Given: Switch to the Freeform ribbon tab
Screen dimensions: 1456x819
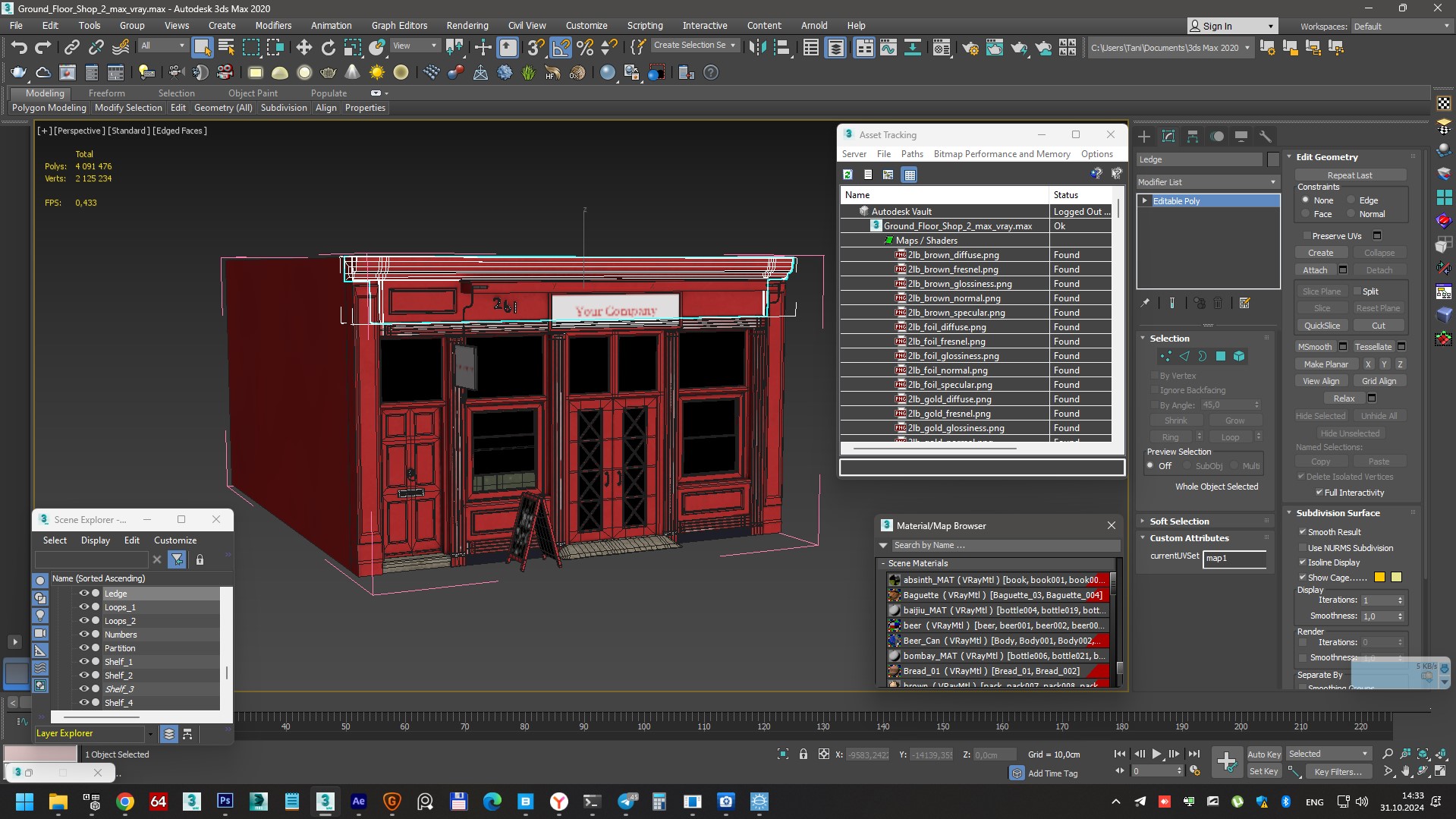Looking at the screenshot, I should pos(106,93).
